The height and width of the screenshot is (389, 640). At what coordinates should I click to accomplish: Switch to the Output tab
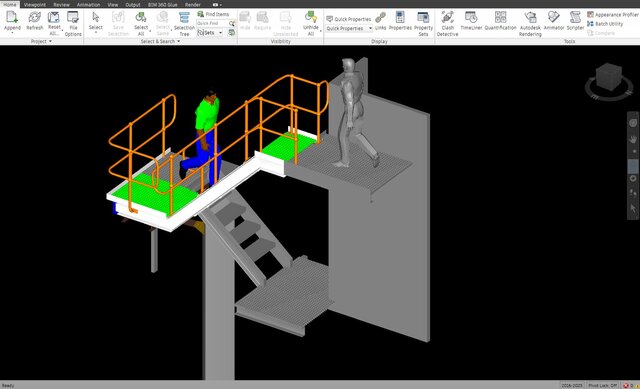133,4
